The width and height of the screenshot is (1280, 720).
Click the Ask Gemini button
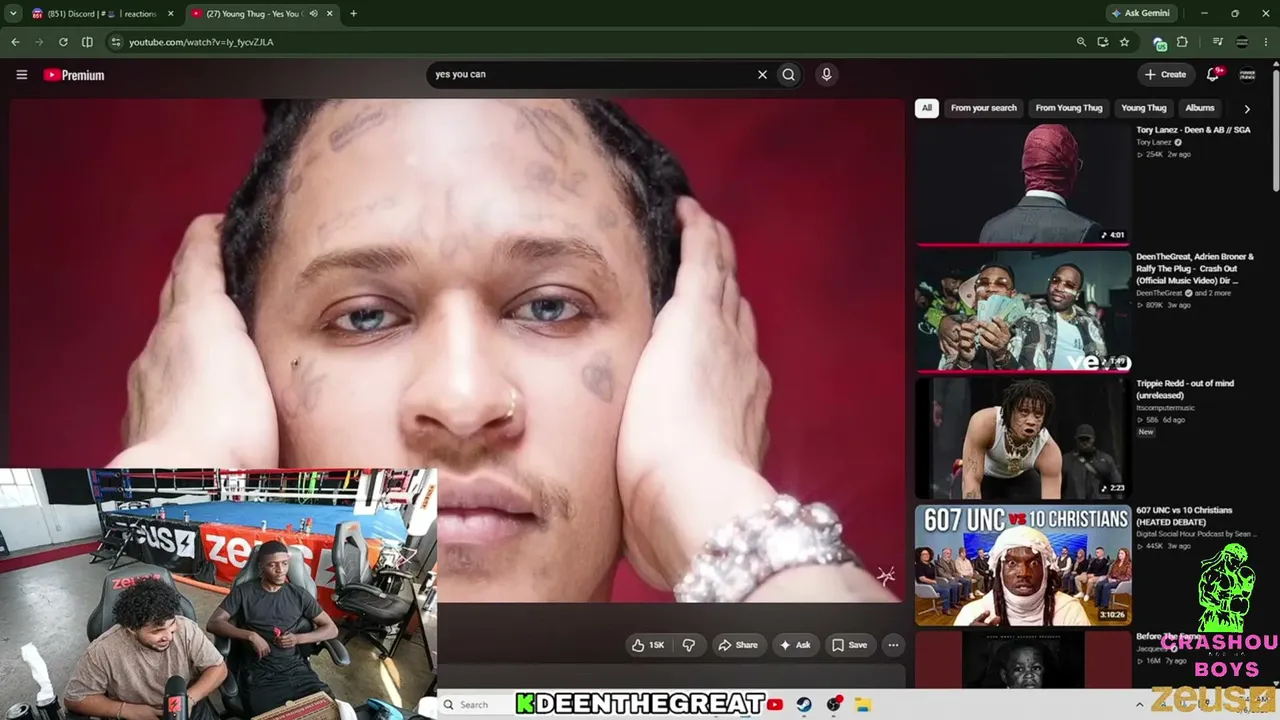click(x=1143, y=14)
